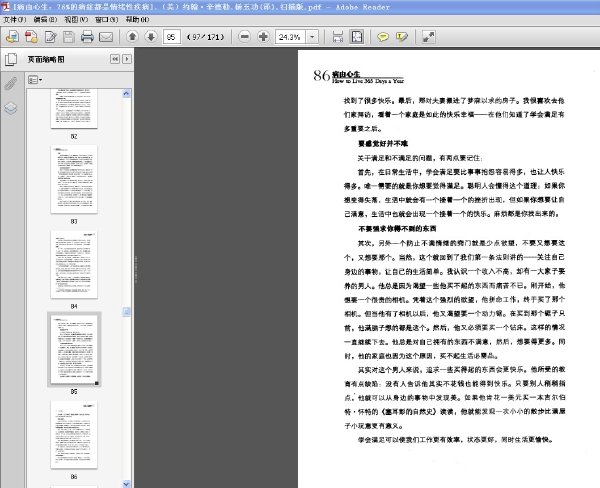Select page thumbnail 86
The height and width of the screenshot is (488, 600).
pos(74,434)
